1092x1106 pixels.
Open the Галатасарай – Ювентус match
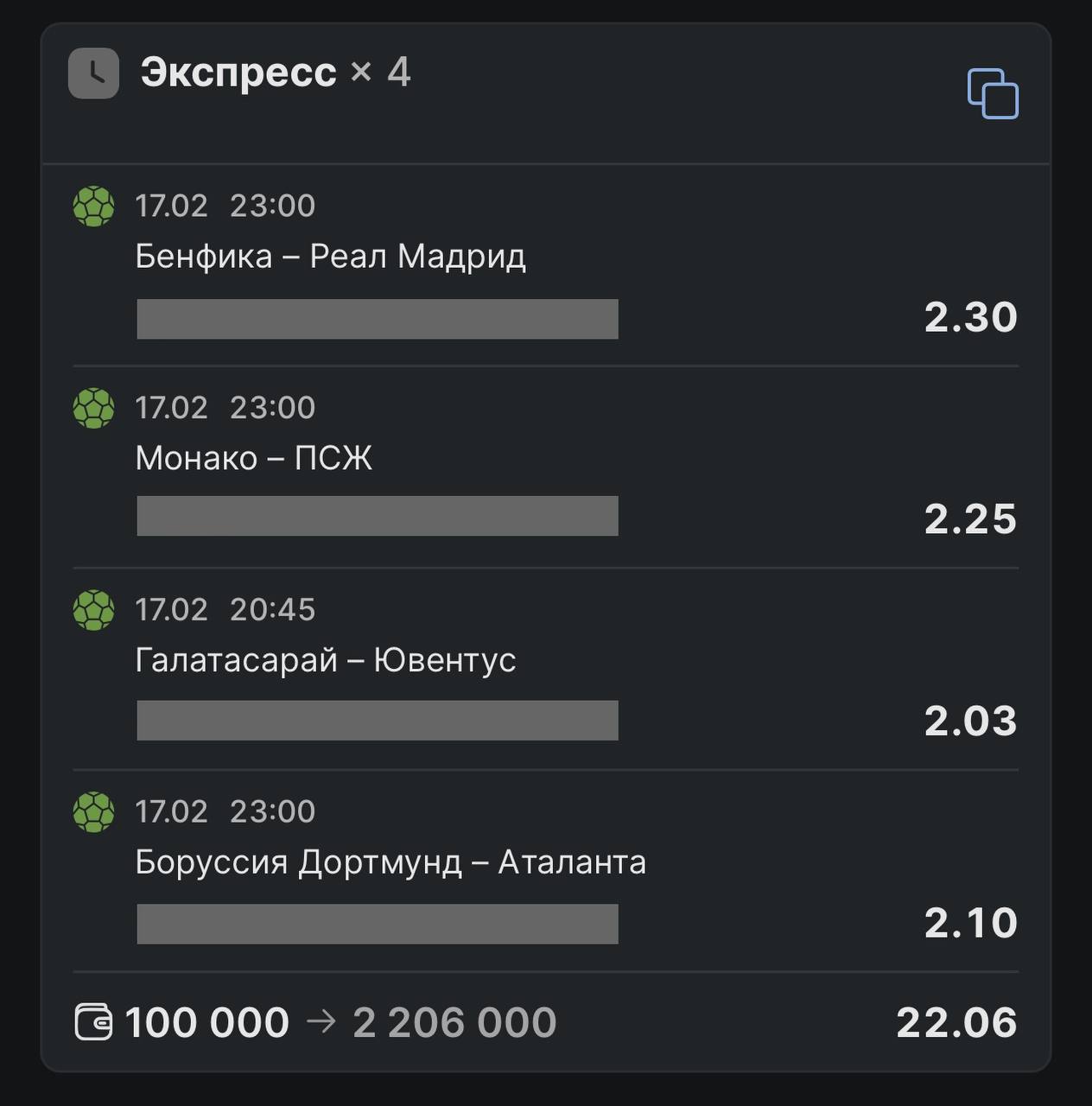pos(325,661)
